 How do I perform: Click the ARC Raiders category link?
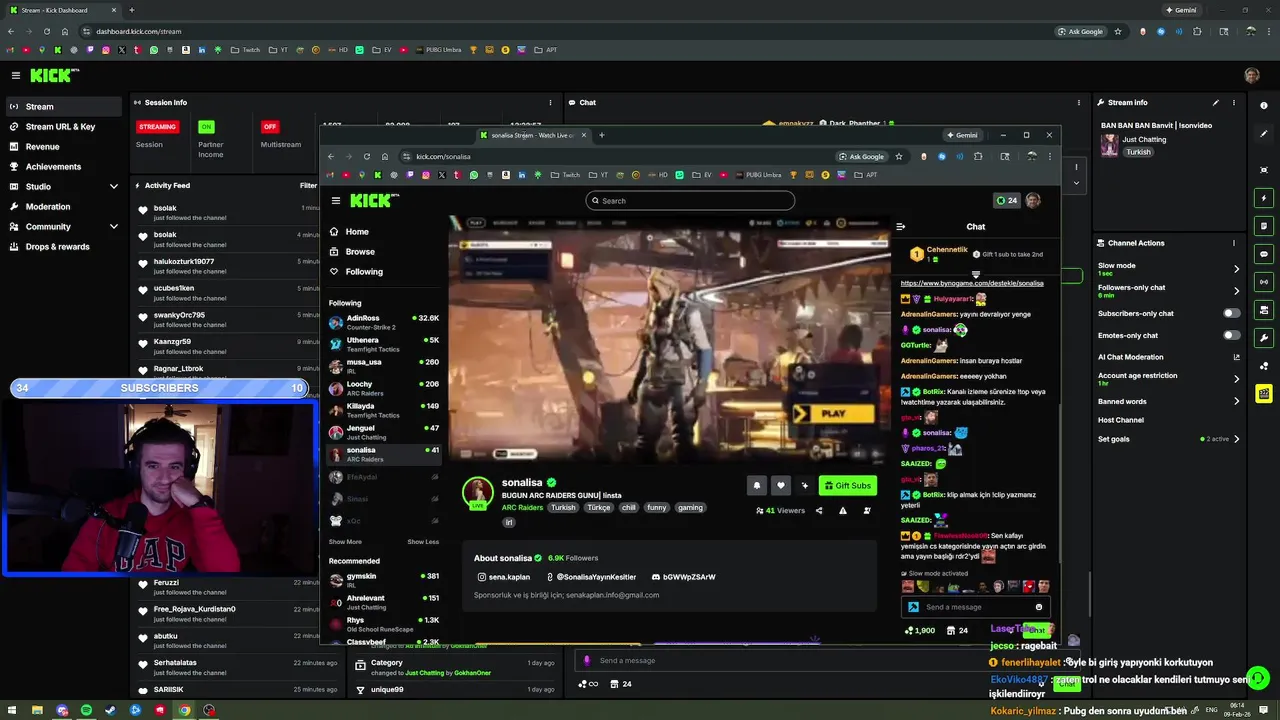[522, 507]
